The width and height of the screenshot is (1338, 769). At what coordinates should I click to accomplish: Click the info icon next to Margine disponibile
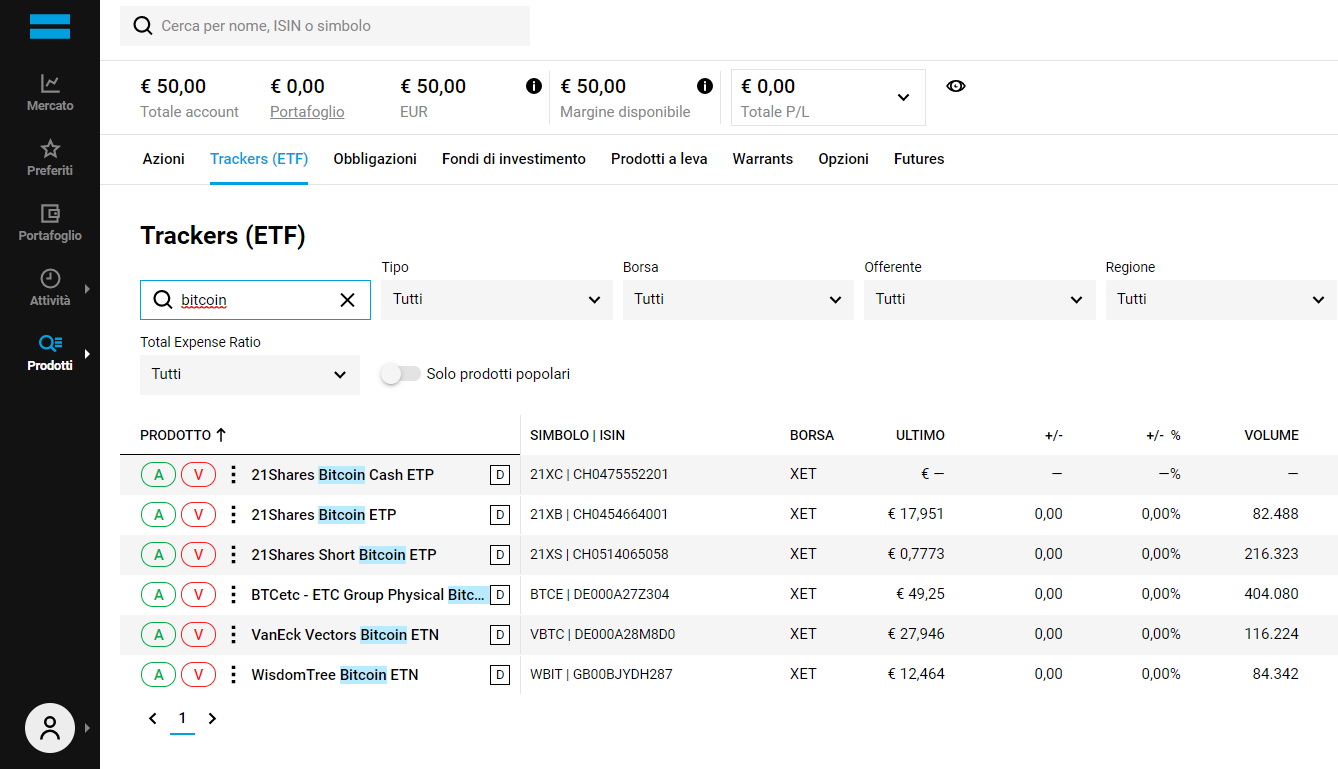point(705,86)
